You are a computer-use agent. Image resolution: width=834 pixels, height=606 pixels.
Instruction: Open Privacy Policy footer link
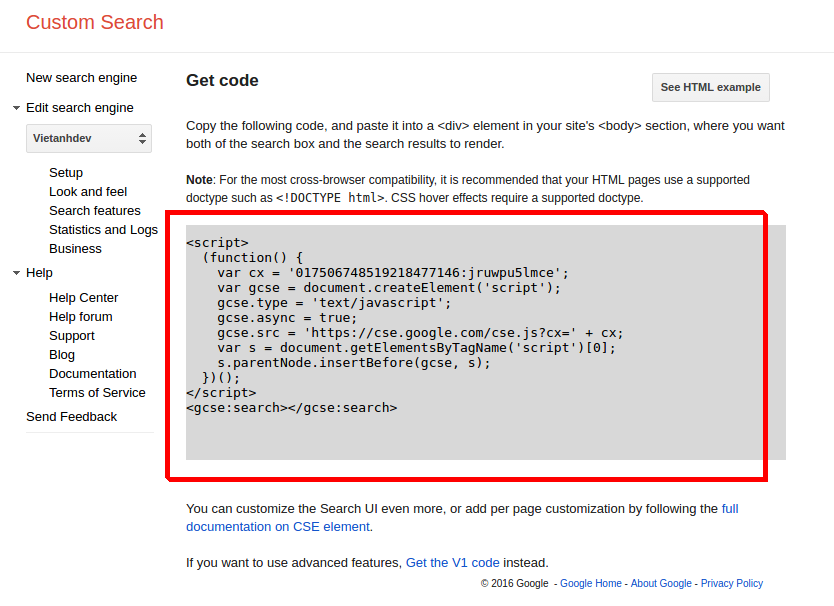coord(731,584)
